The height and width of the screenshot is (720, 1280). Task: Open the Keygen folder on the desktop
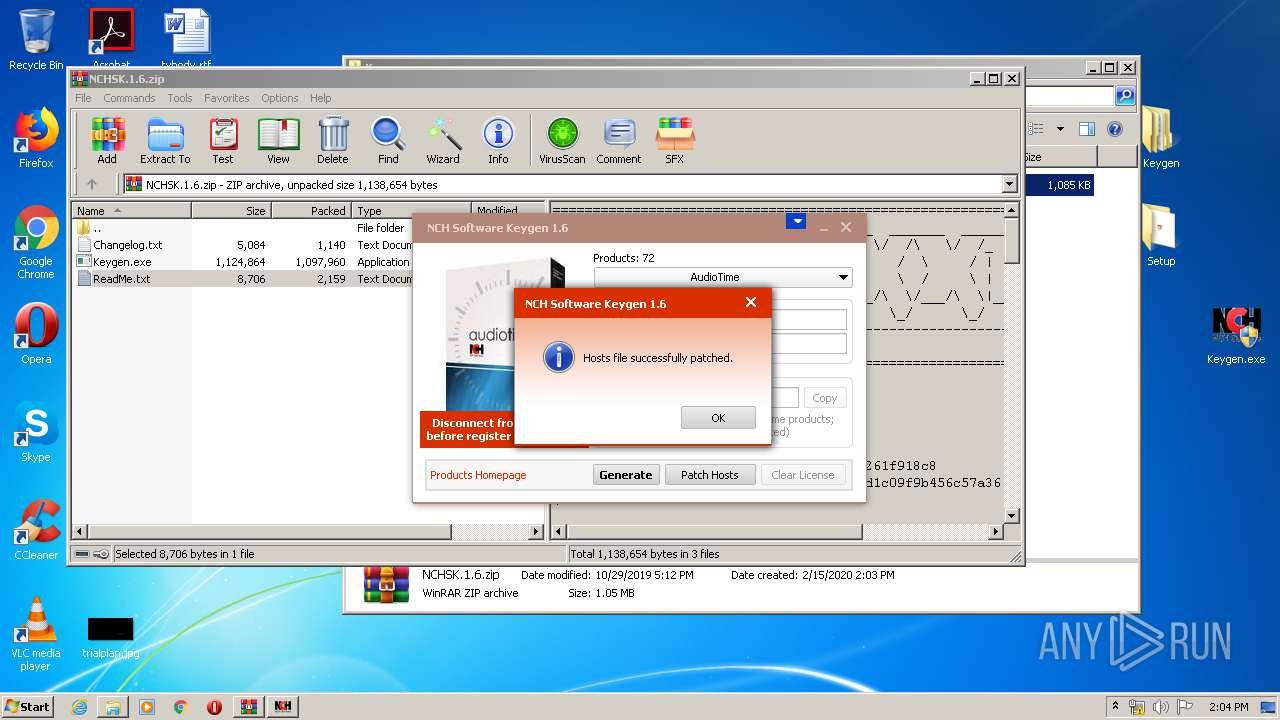[1160, 138]
